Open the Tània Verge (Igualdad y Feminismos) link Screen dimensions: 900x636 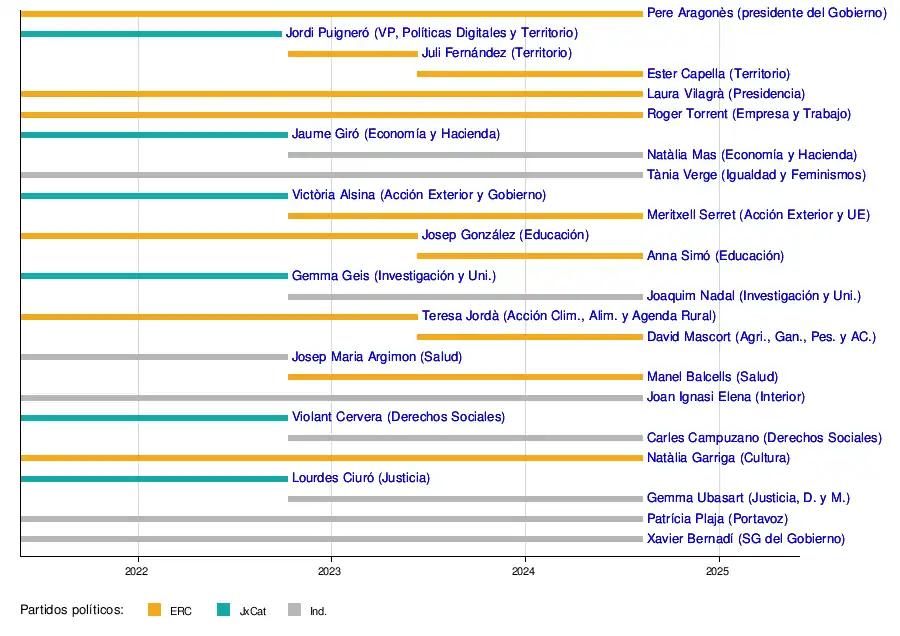(756, 175)
